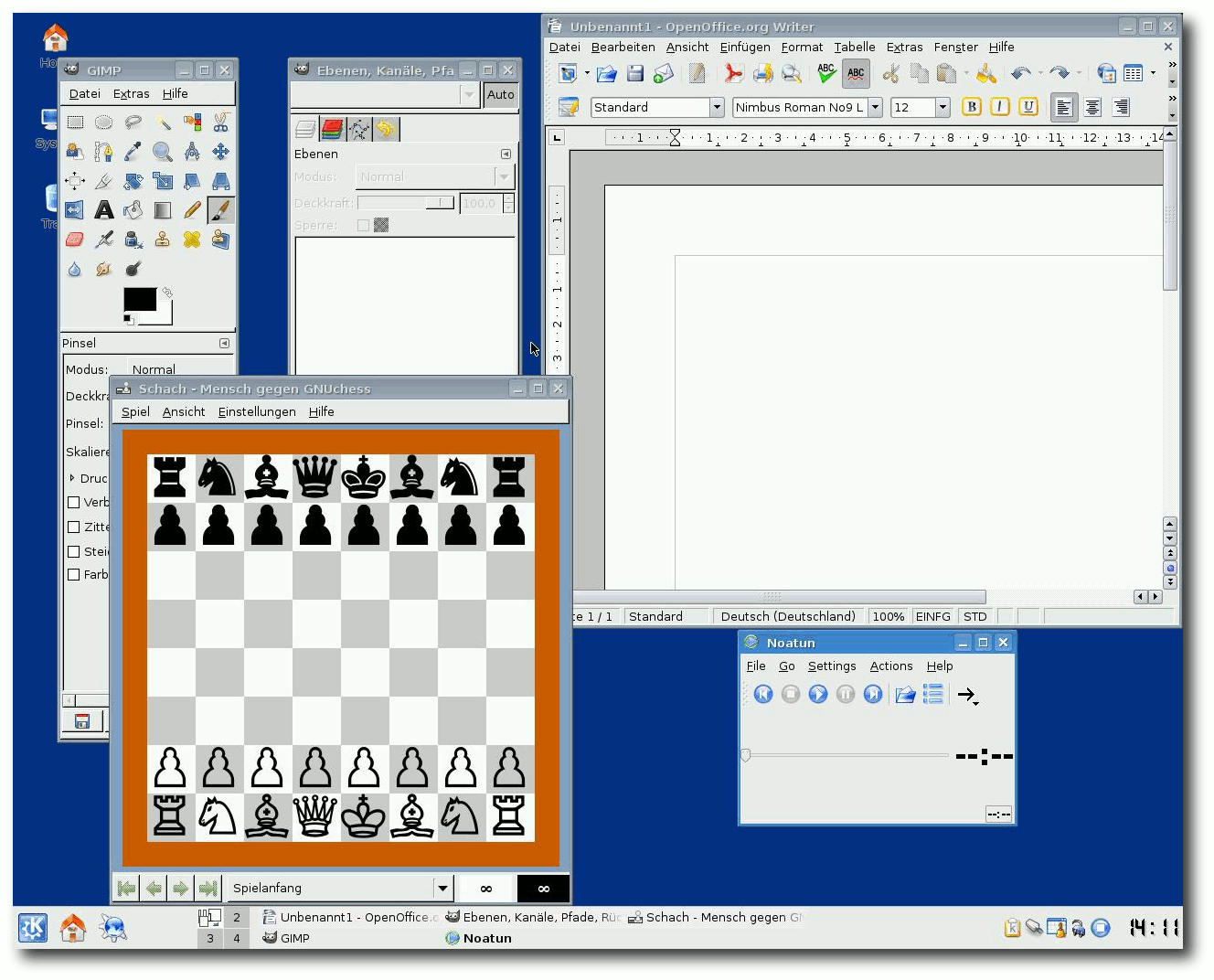This screenshot has width=1214, height=980.
Task: Click Cut scissors icon in Writer toolbar
Action: [890, 74]
